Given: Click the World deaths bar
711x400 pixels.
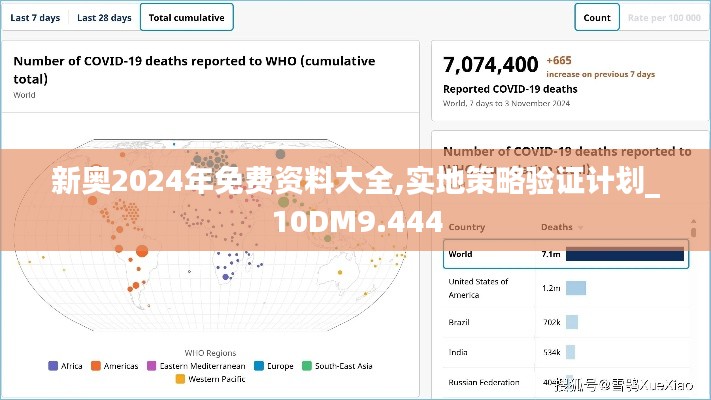Looking at the screenshot, I should point(624,254).
